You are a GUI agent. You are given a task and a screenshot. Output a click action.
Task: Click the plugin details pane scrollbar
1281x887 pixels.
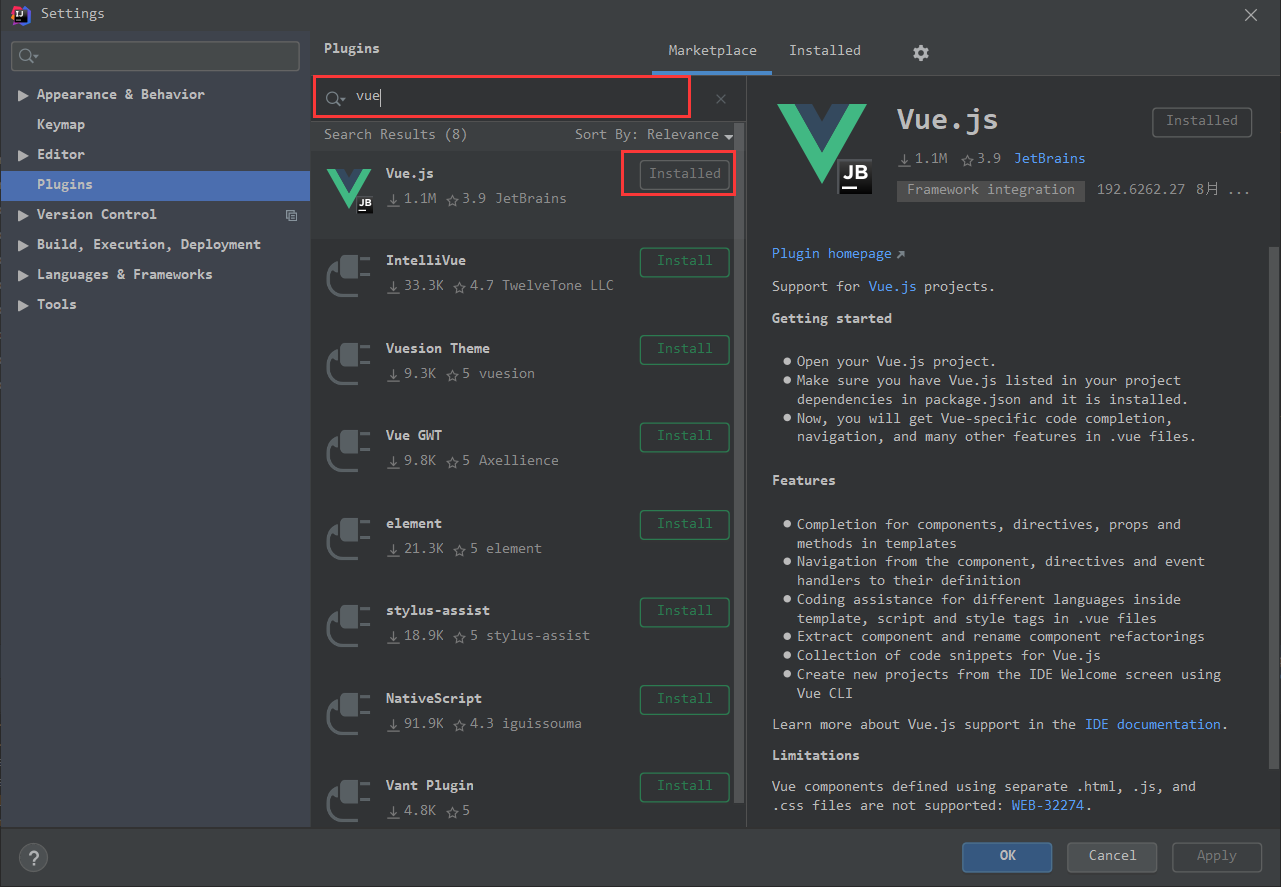(x=1274, y=510)
